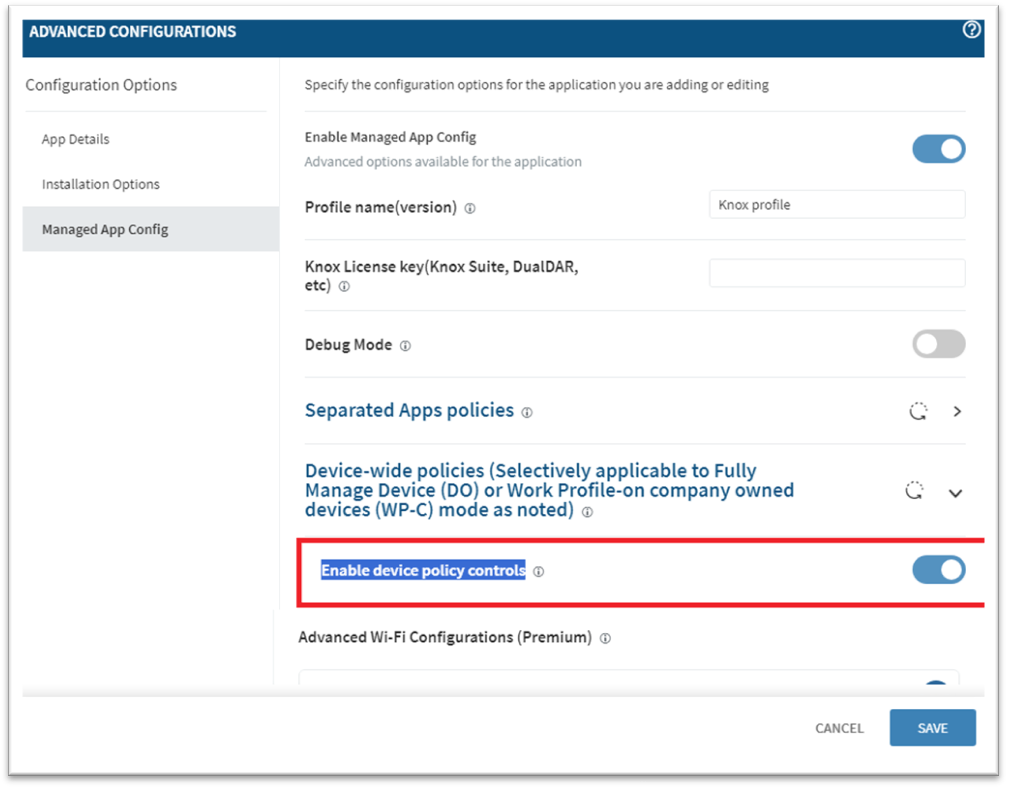Click info icon for Advanced Wi-Fi Configurations
This screenshot has width=1009, height=788.
click(x=605, y=638)
